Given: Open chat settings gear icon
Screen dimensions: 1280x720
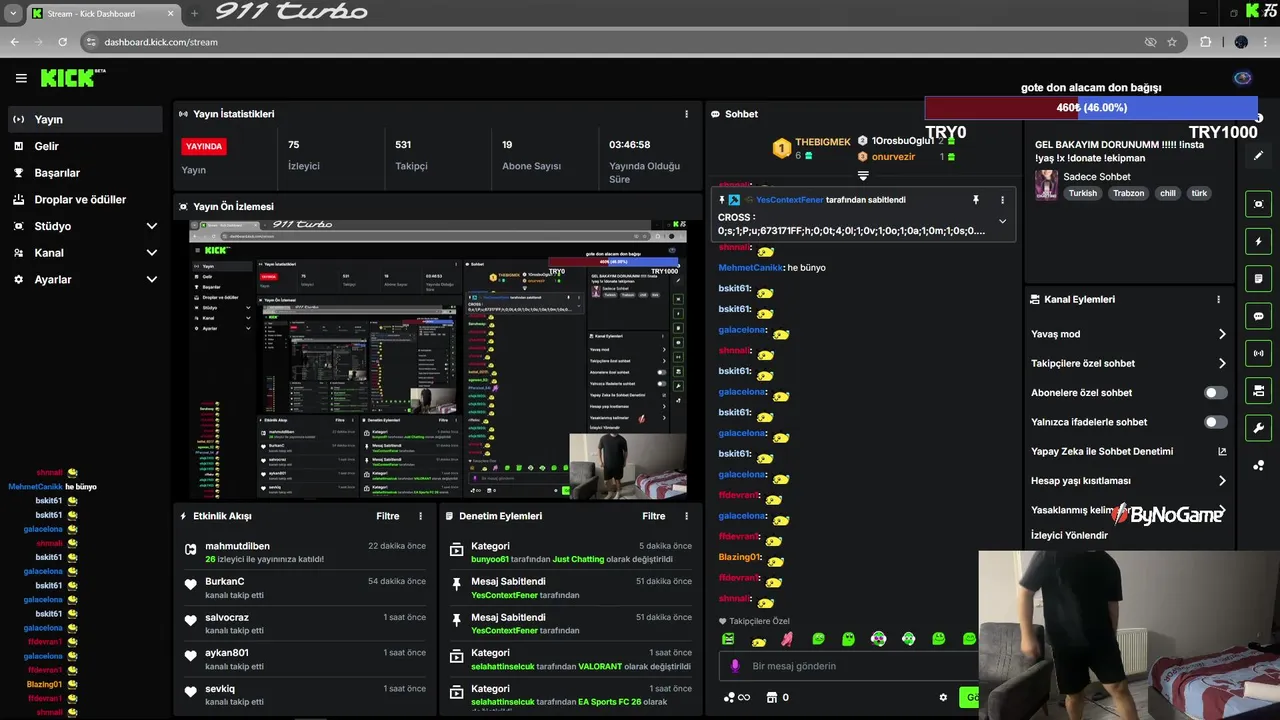Looking at the screenshot, I should (x=943, y=697).
